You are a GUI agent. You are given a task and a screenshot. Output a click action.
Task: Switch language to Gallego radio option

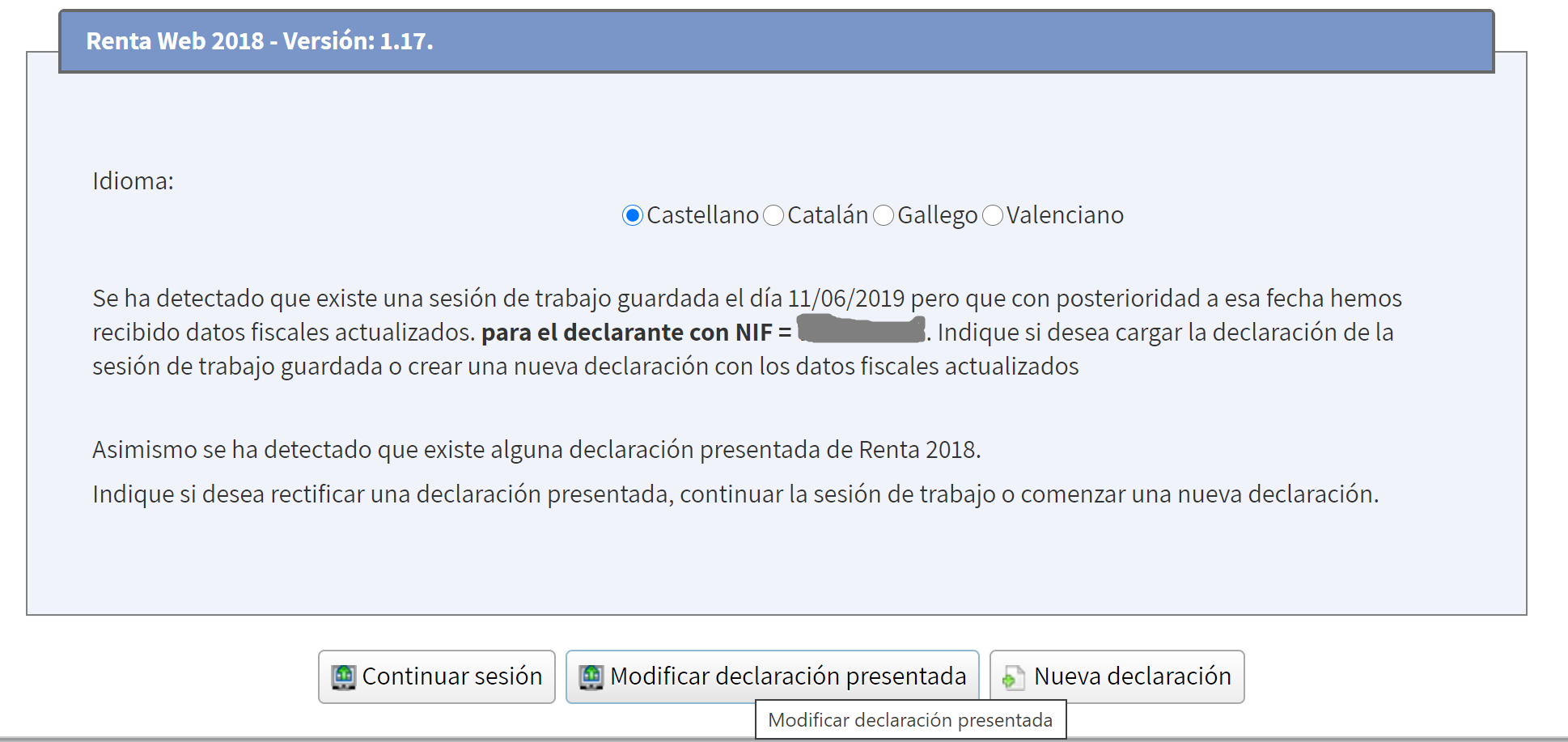pyautogui.click(x=884, y=215)
